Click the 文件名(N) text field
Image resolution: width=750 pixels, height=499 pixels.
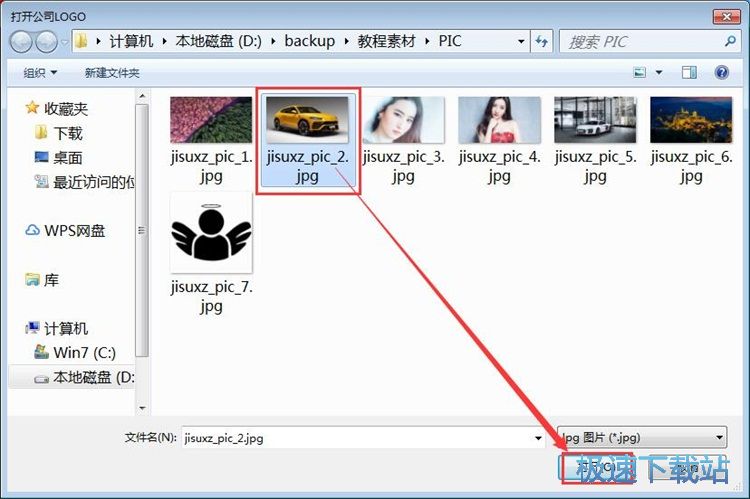click(364, 438)
